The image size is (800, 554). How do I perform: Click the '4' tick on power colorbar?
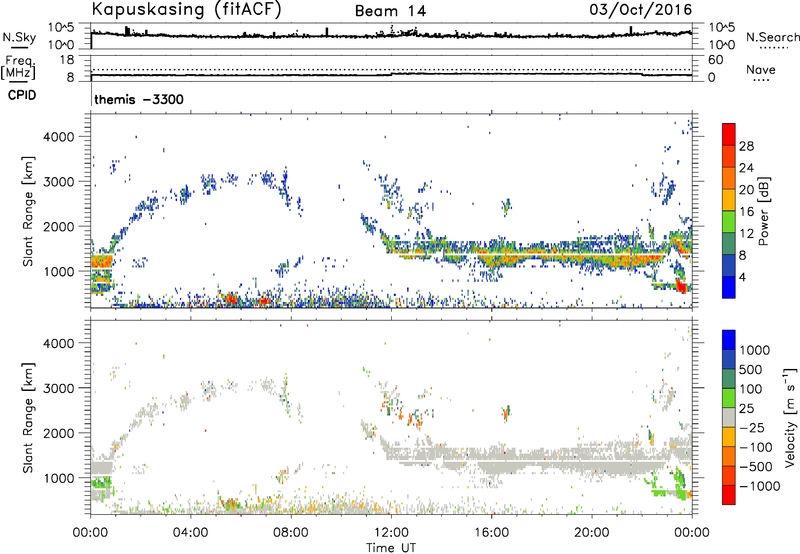click(742, 277)
